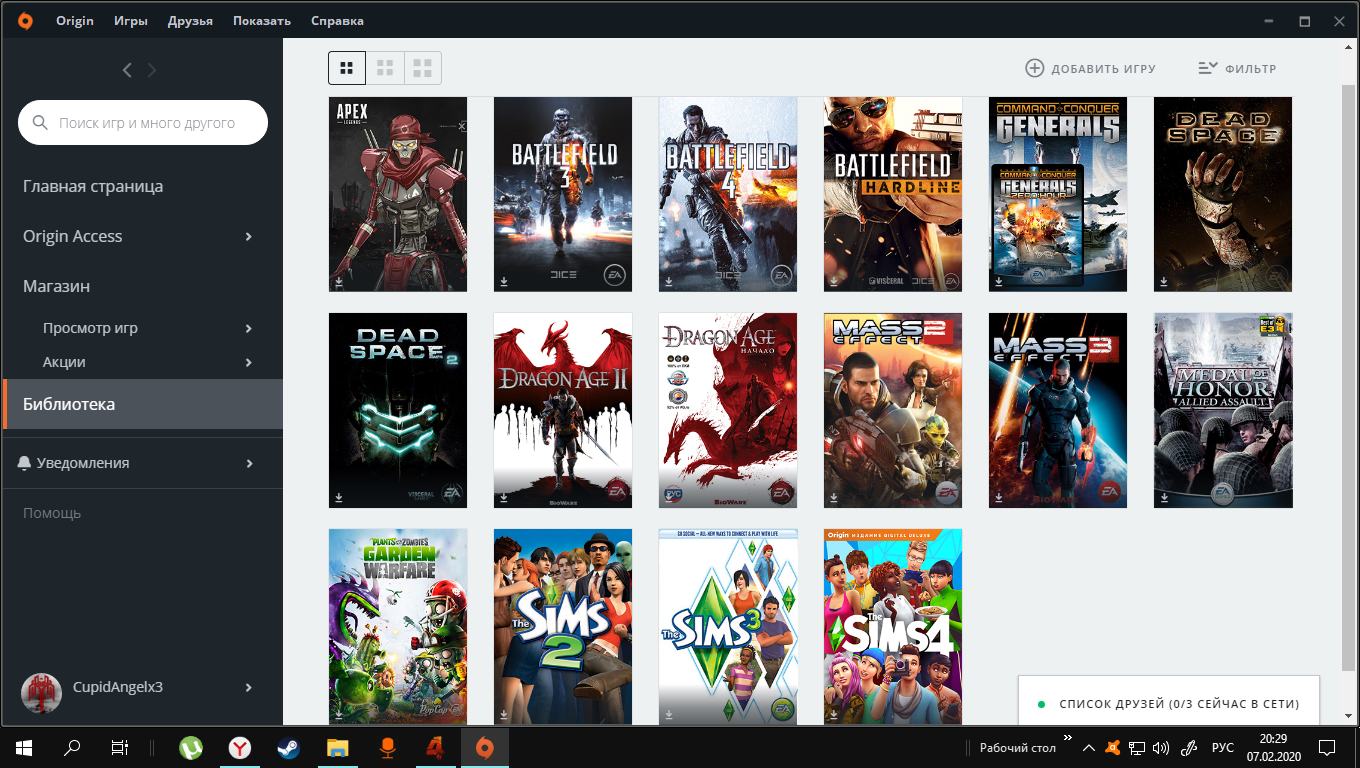Open the Игры menu

(131, 20)
